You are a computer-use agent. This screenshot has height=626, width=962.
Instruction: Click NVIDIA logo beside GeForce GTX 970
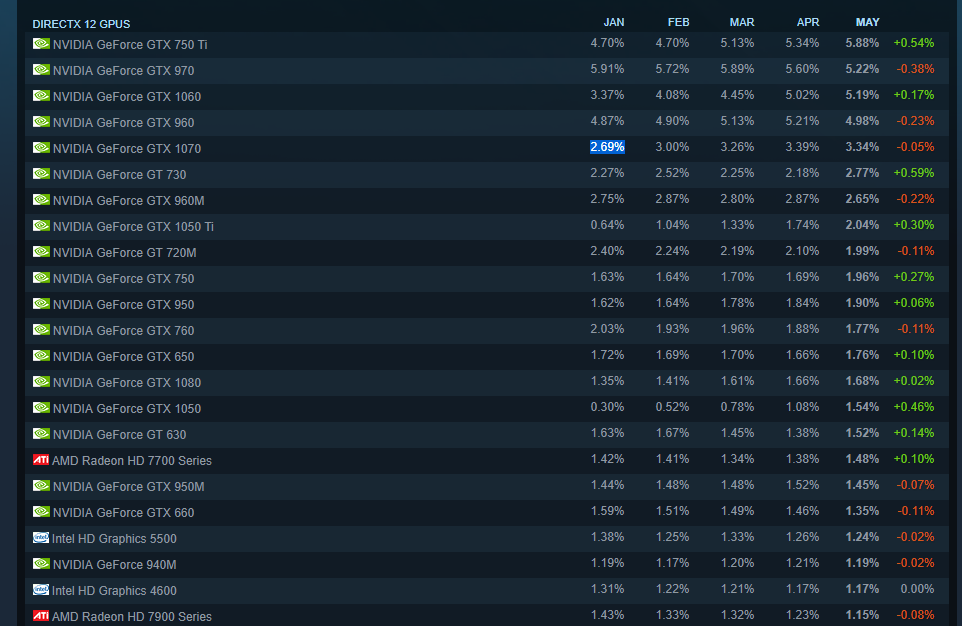(x=41, y=70)
